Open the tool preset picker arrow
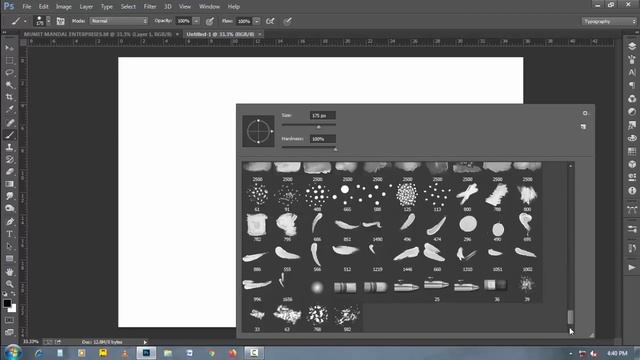Screen dimensions: 640x360 click(25, 21)
